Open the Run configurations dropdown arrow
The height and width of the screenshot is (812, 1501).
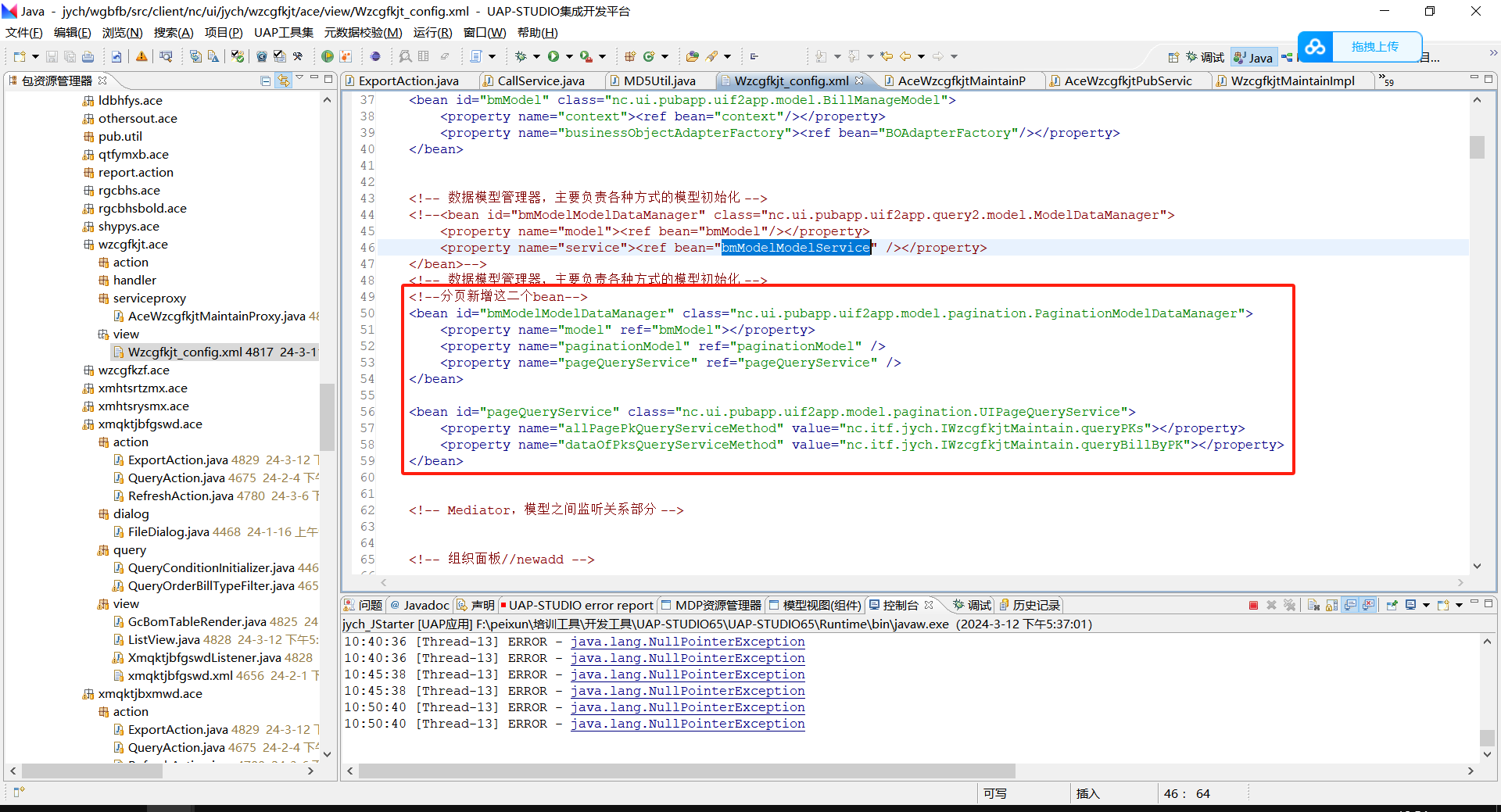[x=569, y=56]
